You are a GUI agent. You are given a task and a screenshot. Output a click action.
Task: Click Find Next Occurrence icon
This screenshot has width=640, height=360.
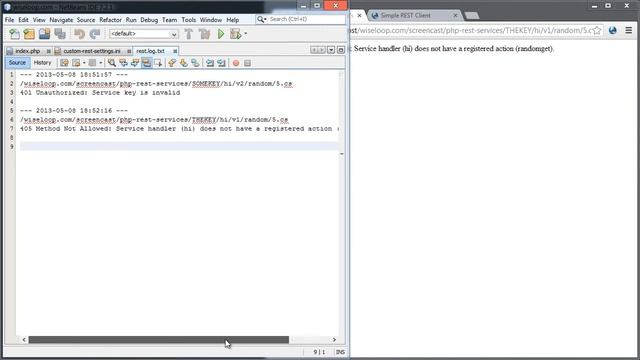135,63
